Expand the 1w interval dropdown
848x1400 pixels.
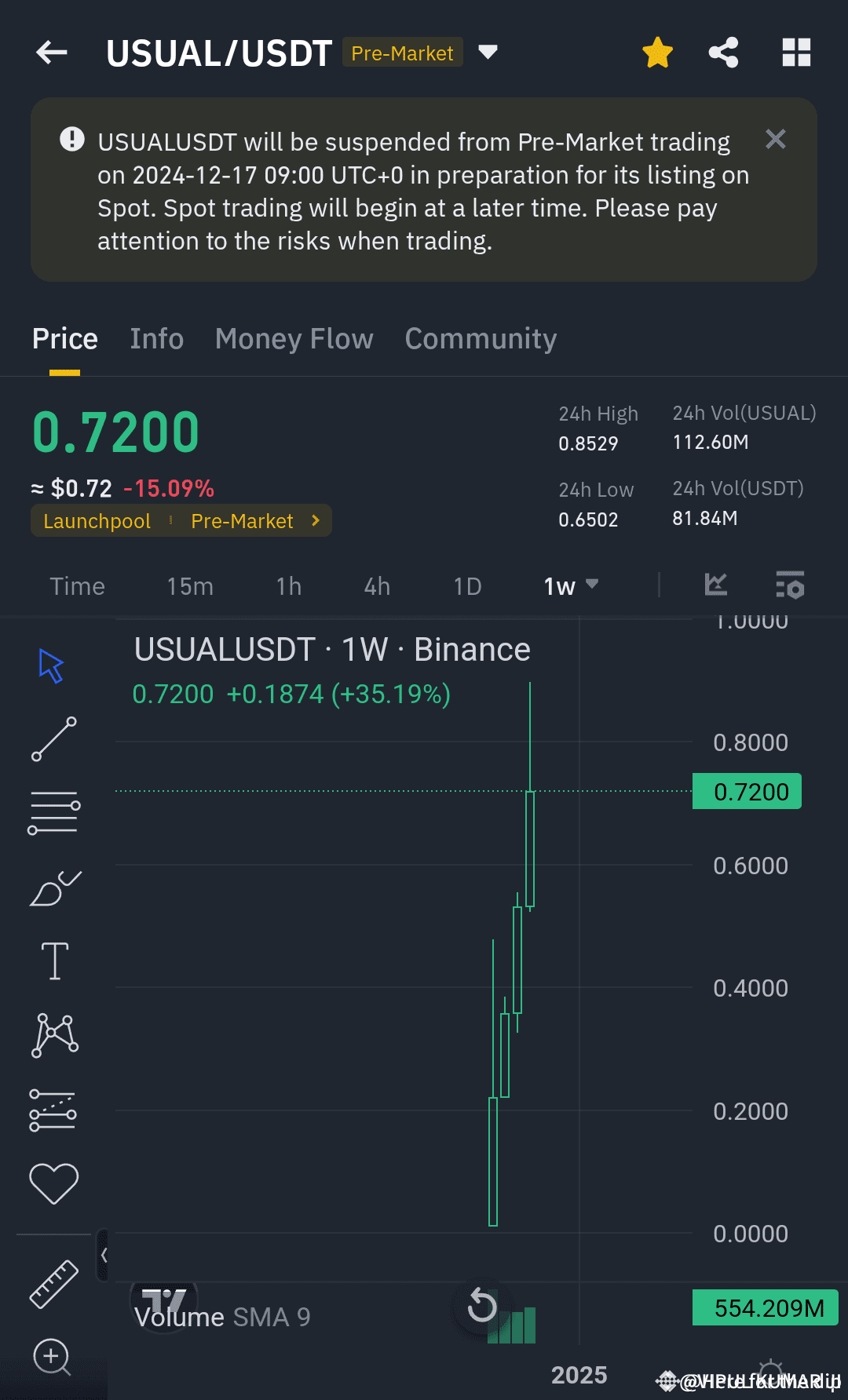[x=571, y=586]
